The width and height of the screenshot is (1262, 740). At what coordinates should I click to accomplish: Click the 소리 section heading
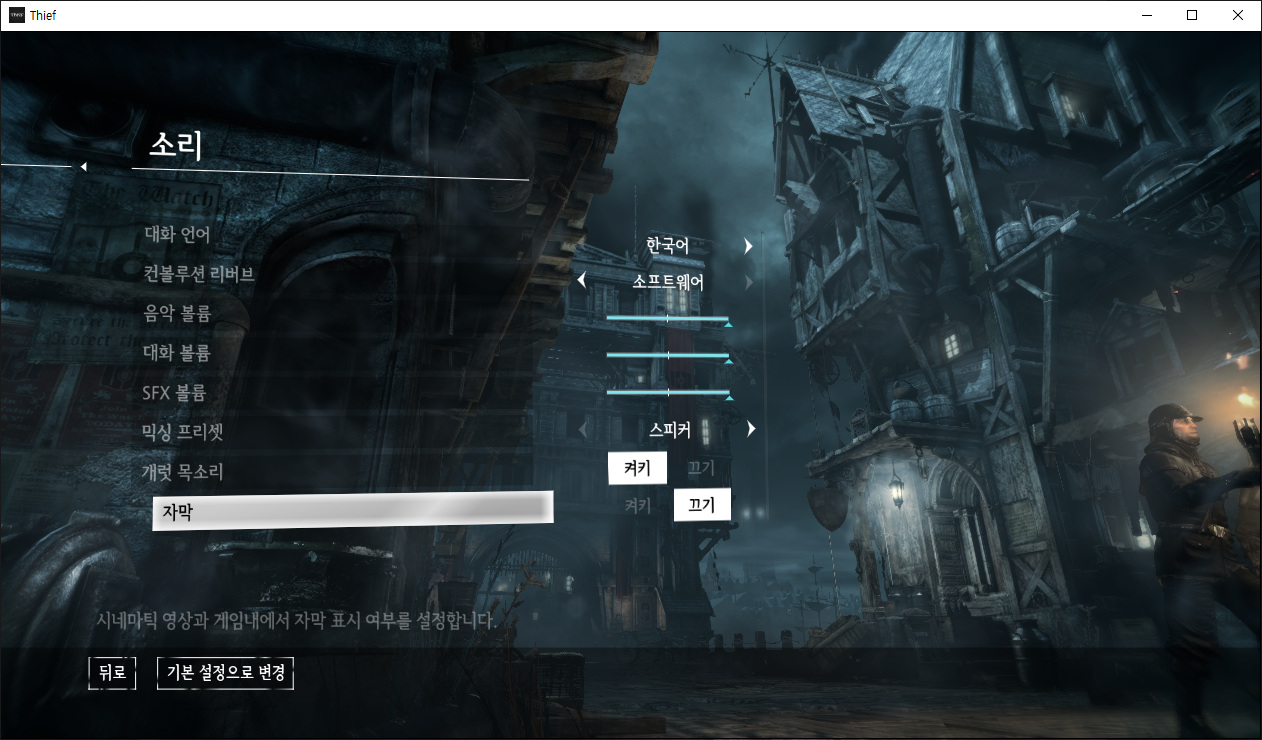pyautogui.click(x=176, y=145)
